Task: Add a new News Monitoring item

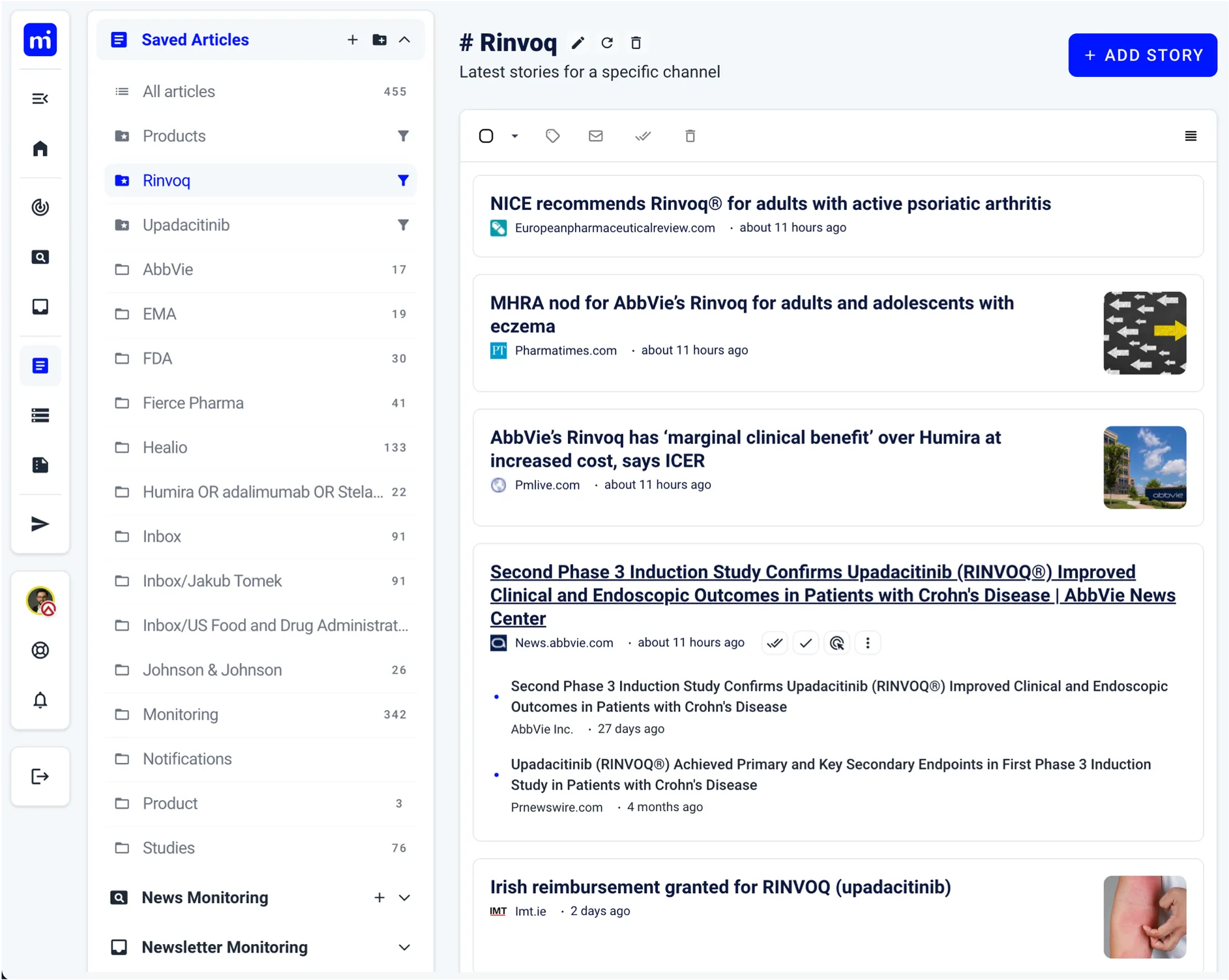Action: (x=379, y=898)
